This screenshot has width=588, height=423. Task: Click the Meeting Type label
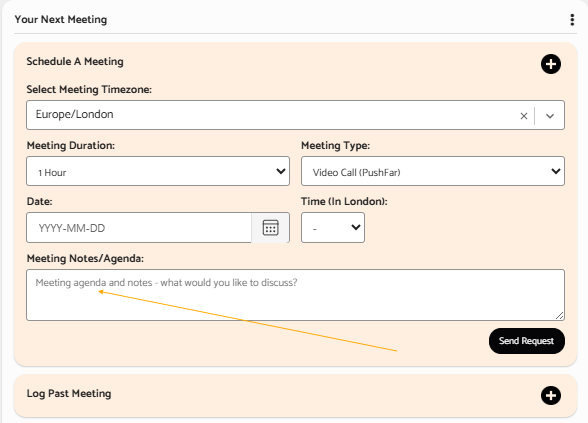(x=336, y=146)
